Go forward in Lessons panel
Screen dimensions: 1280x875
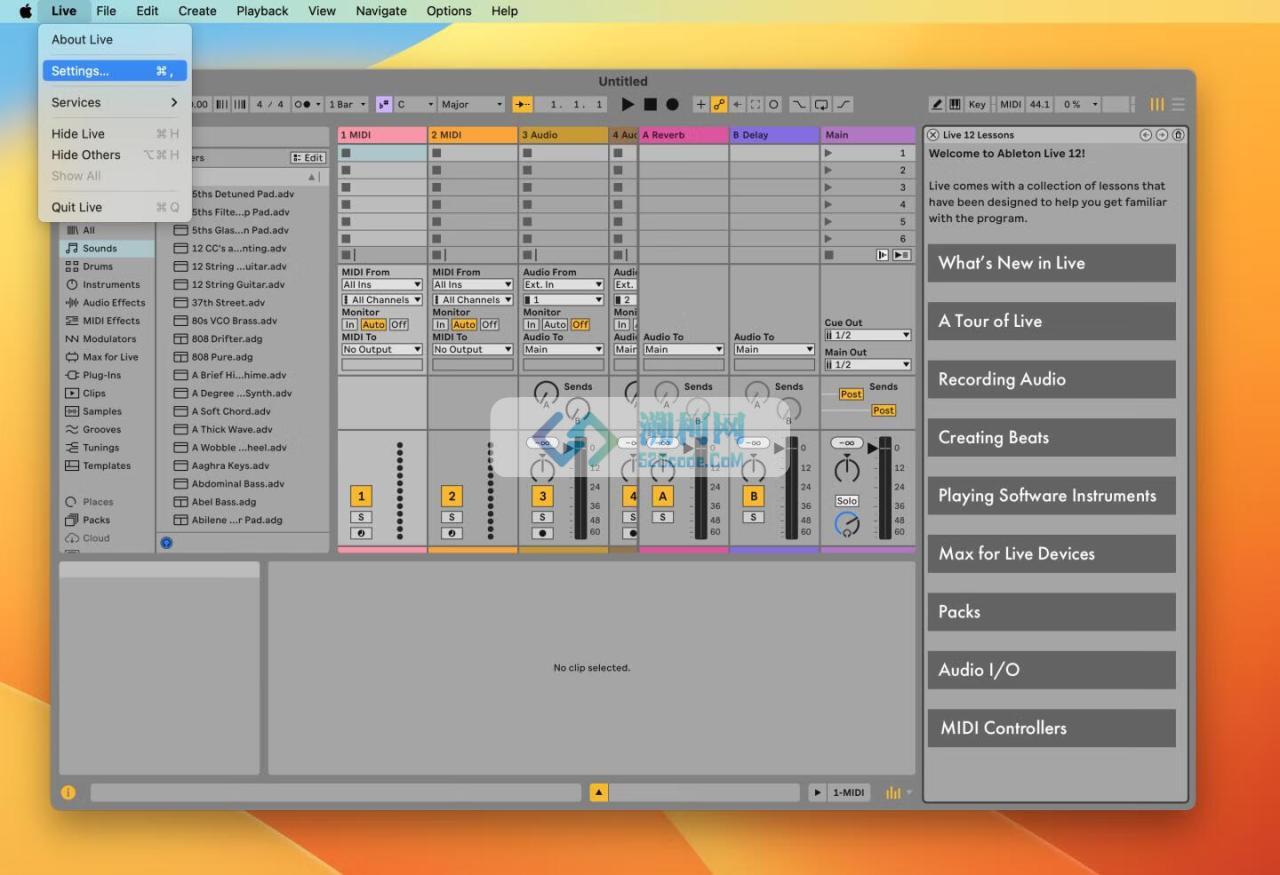(1162, 135)
